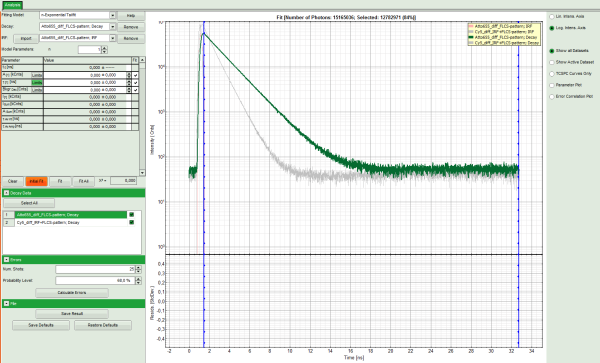This screenshot has height=363, width=600.
Task: Click the Initial Fit button
Action: coord(36,181)
